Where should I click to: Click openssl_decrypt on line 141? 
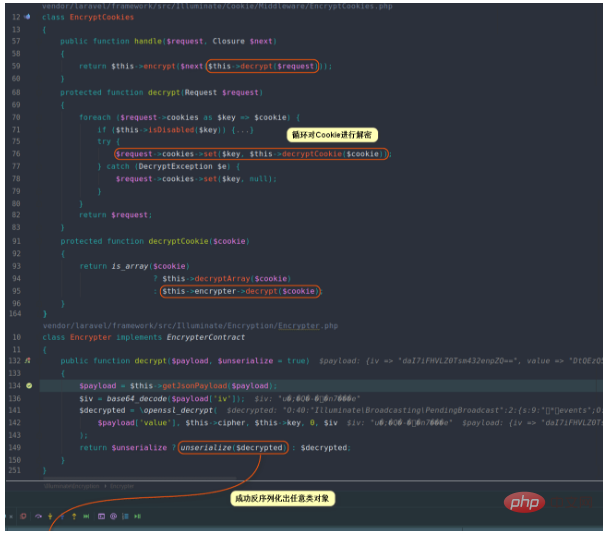tap(178, 410)
